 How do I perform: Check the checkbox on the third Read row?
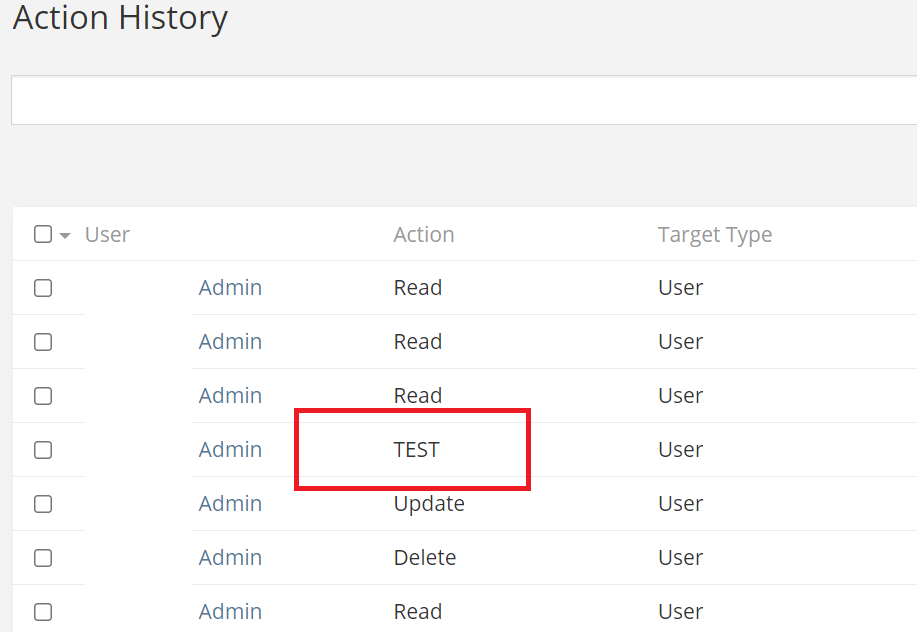pos(42,396)
